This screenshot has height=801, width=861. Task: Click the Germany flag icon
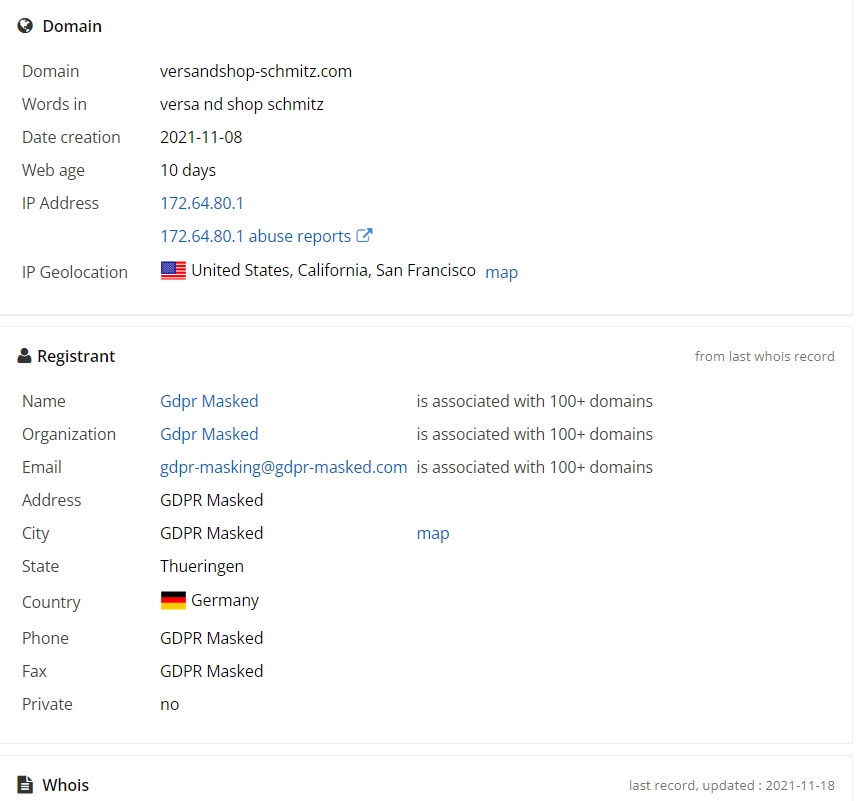click(174, 600)
